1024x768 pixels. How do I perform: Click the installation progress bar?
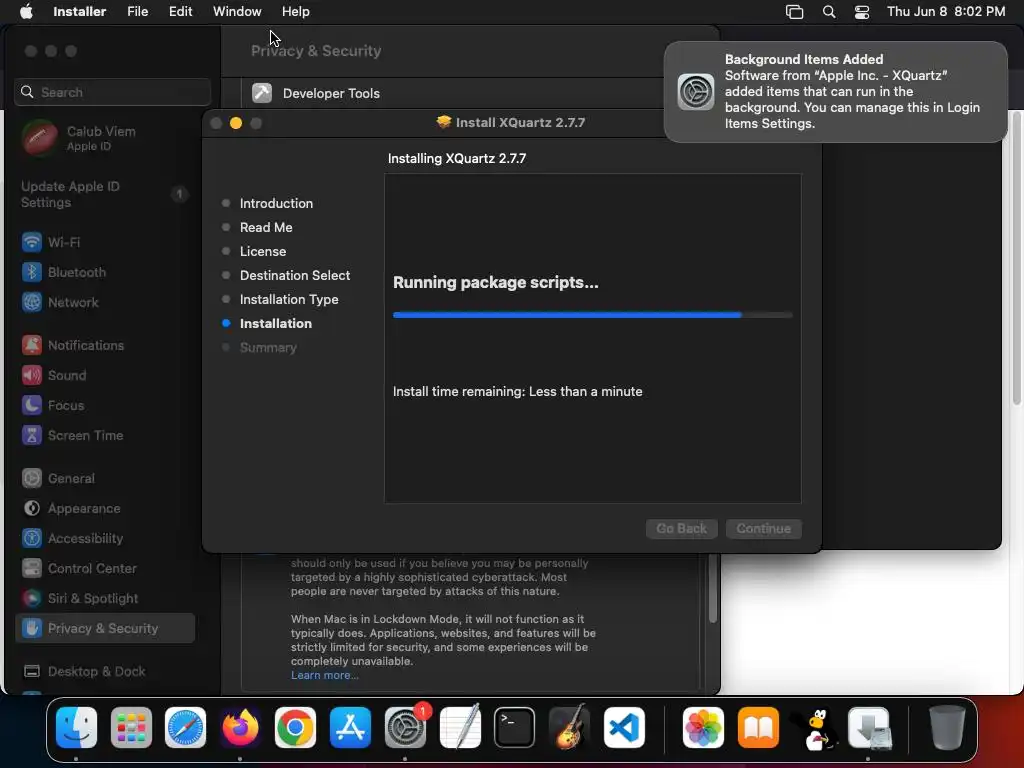592,315
